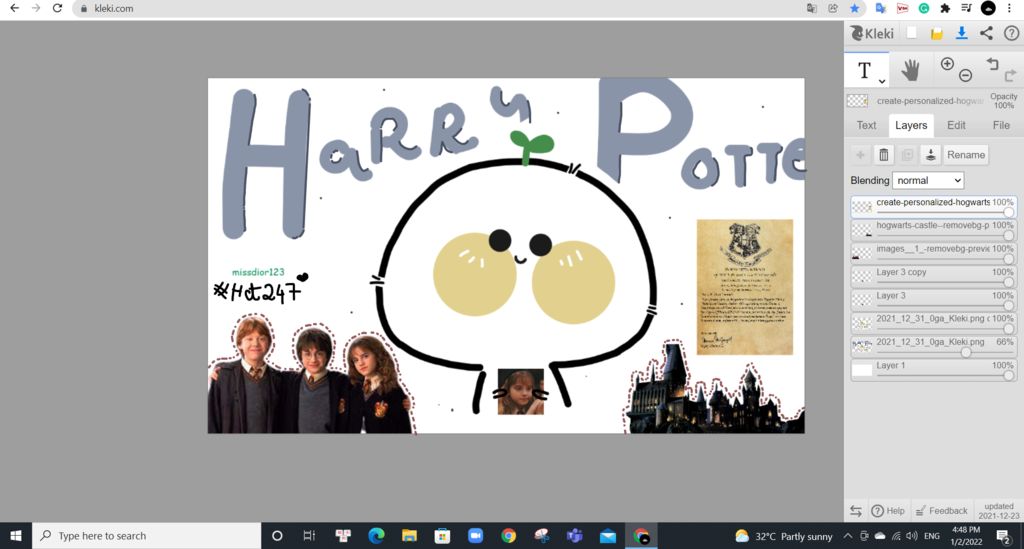
Task: Click the Rename layer button
Action: [966, 155]
